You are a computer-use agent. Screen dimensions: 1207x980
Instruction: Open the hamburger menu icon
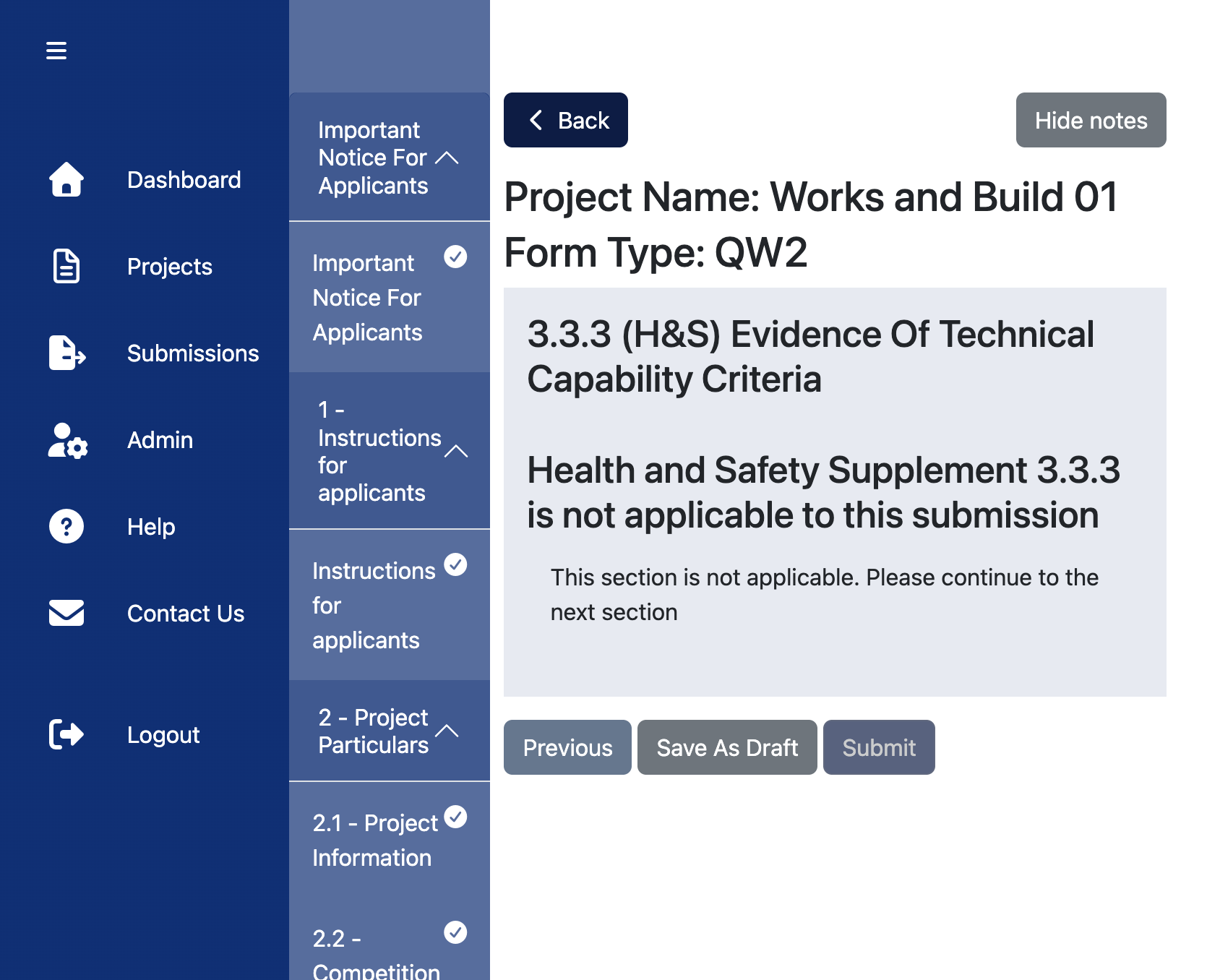click(x=56, y=51)
